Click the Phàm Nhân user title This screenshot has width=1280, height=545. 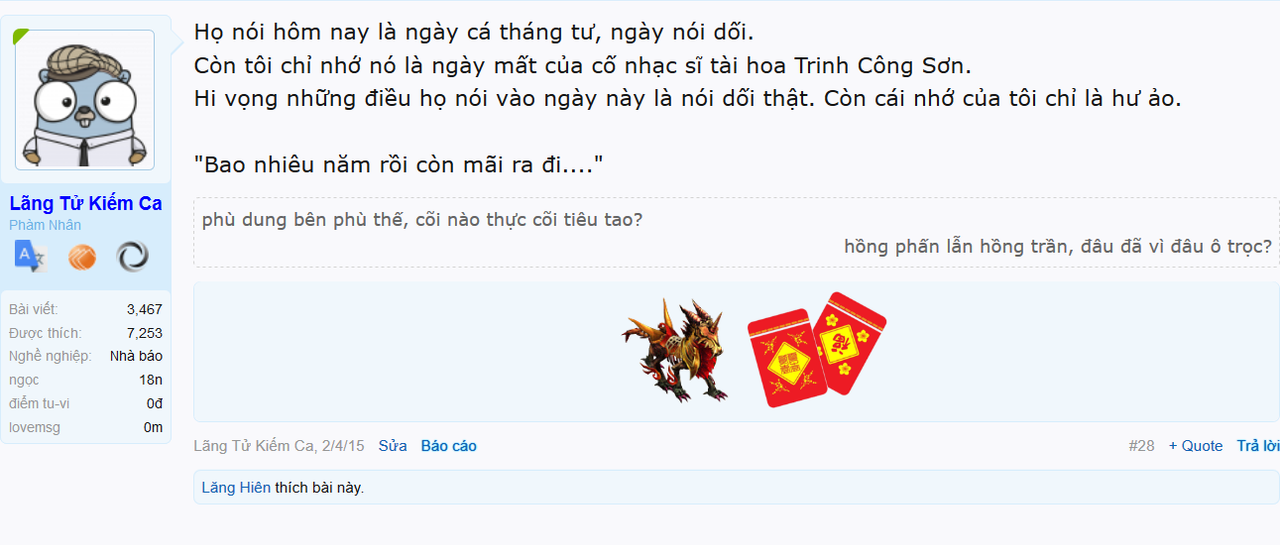[45, 225]
